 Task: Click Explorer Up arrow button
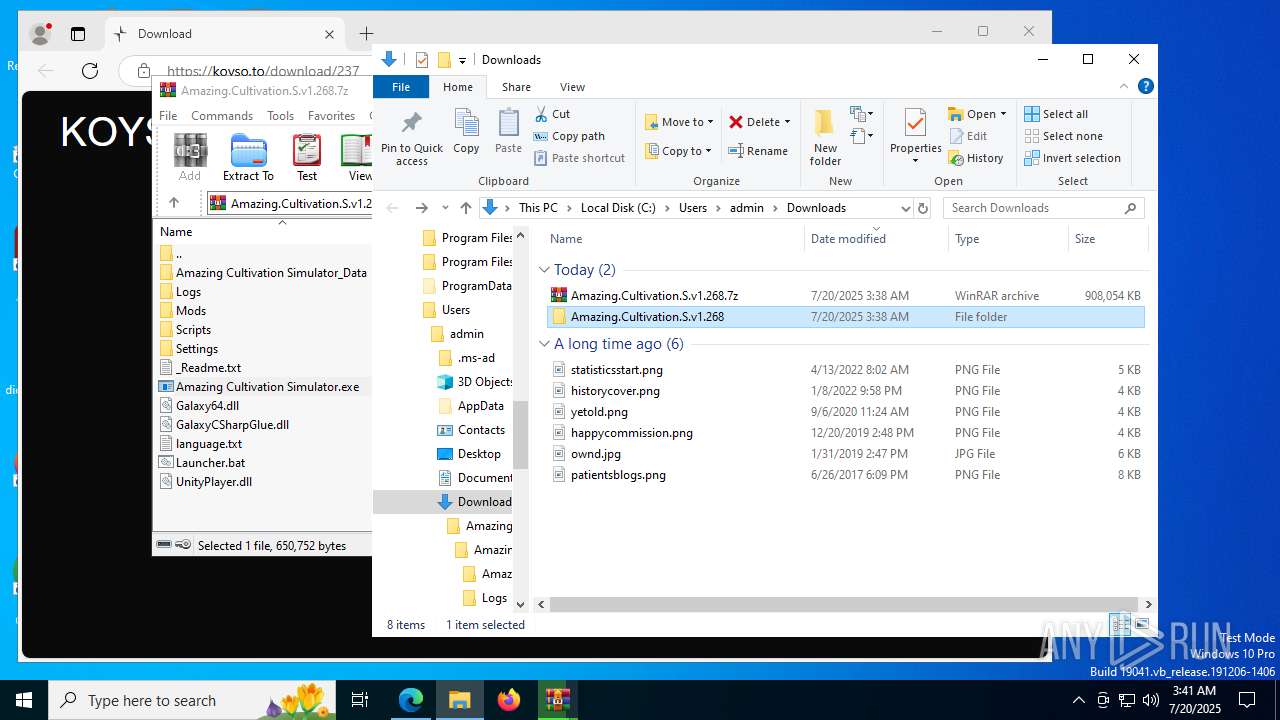pos(465,208)
